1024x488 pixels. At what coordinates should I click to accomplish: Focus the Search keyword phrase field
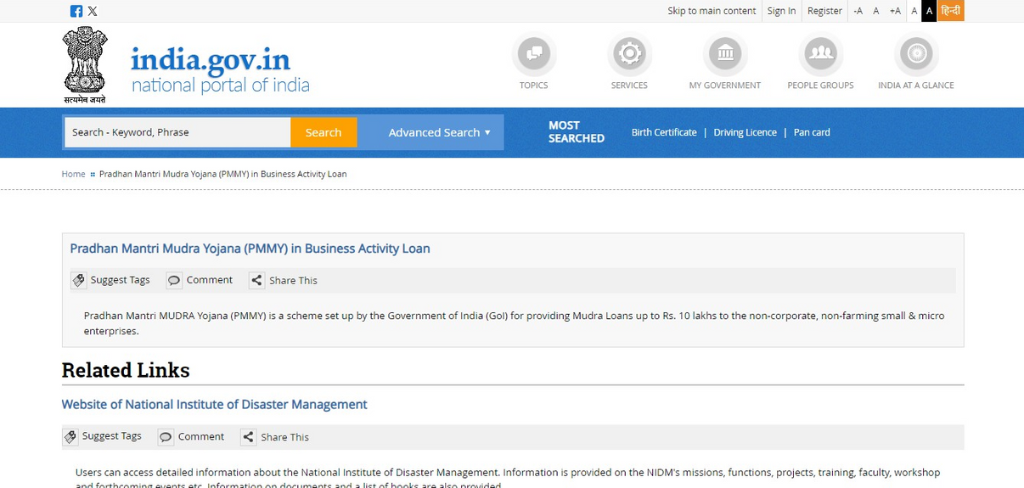tap(178, 133)
